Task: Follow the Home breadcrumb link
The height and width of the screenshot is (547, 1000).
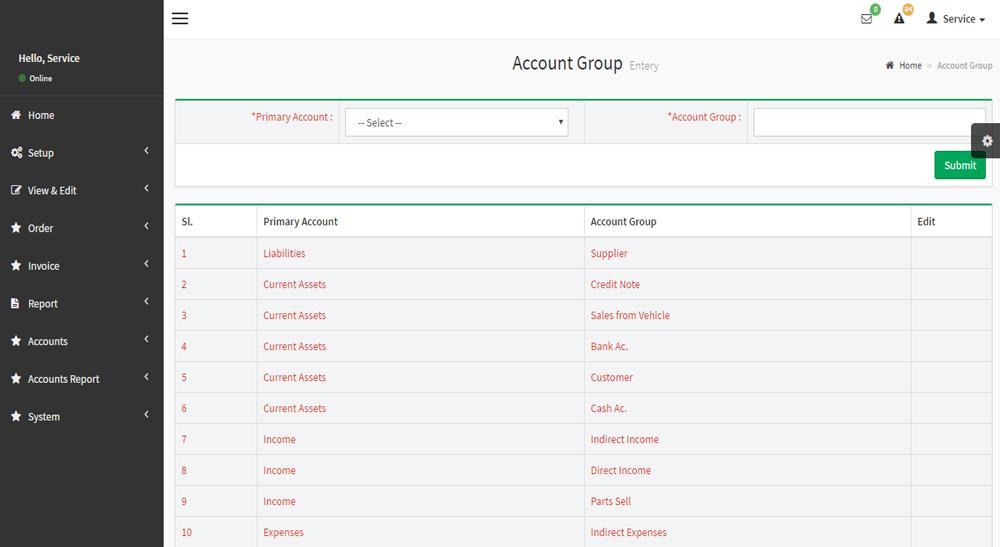Action: click(x=910, y=65)
